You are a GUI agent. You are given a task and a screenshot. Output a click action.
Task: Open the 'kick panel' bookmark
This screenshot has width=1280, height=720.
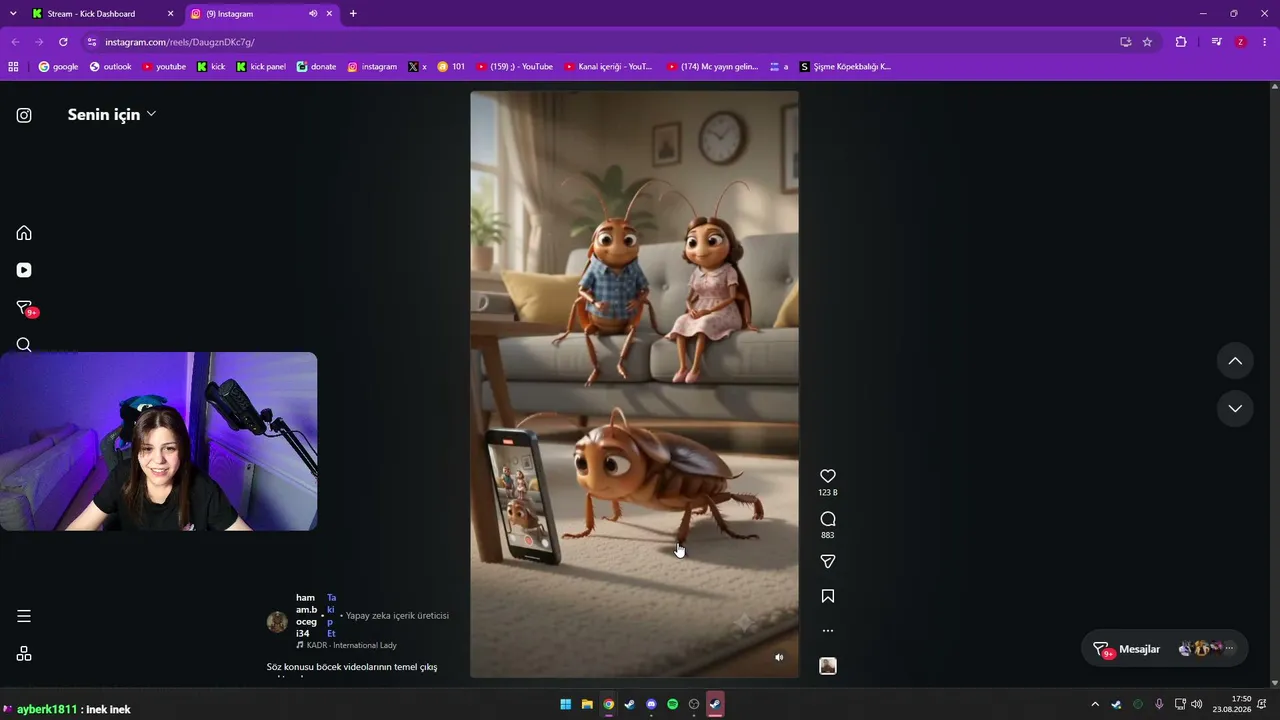coord(261,67)
